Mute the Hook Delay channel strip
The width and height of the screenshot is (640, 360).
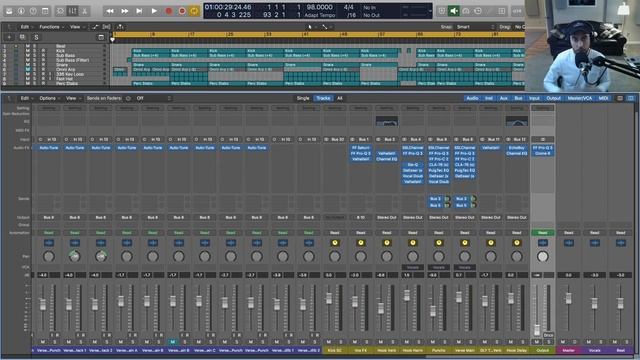point(511,342)
